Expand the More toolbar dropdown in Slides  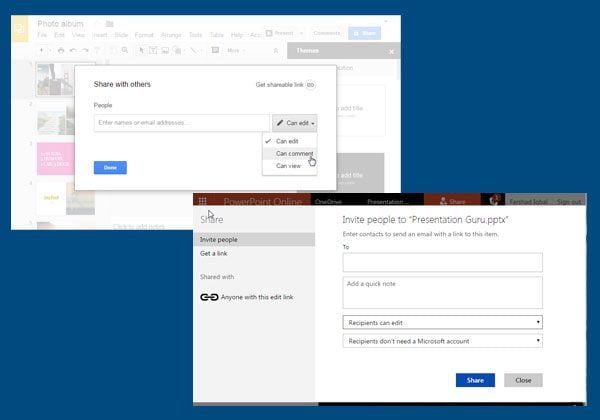[236, 50]
